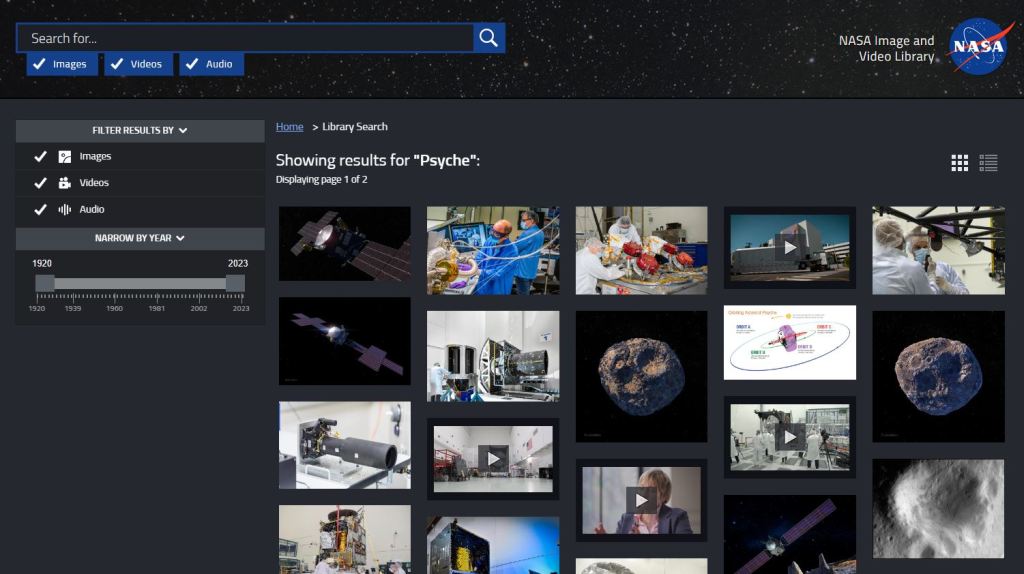The width and height of the screenshot is (1024, 574).
Task: Open the Psyche orbits diagram thumbnail
Action: pos(789,342)
